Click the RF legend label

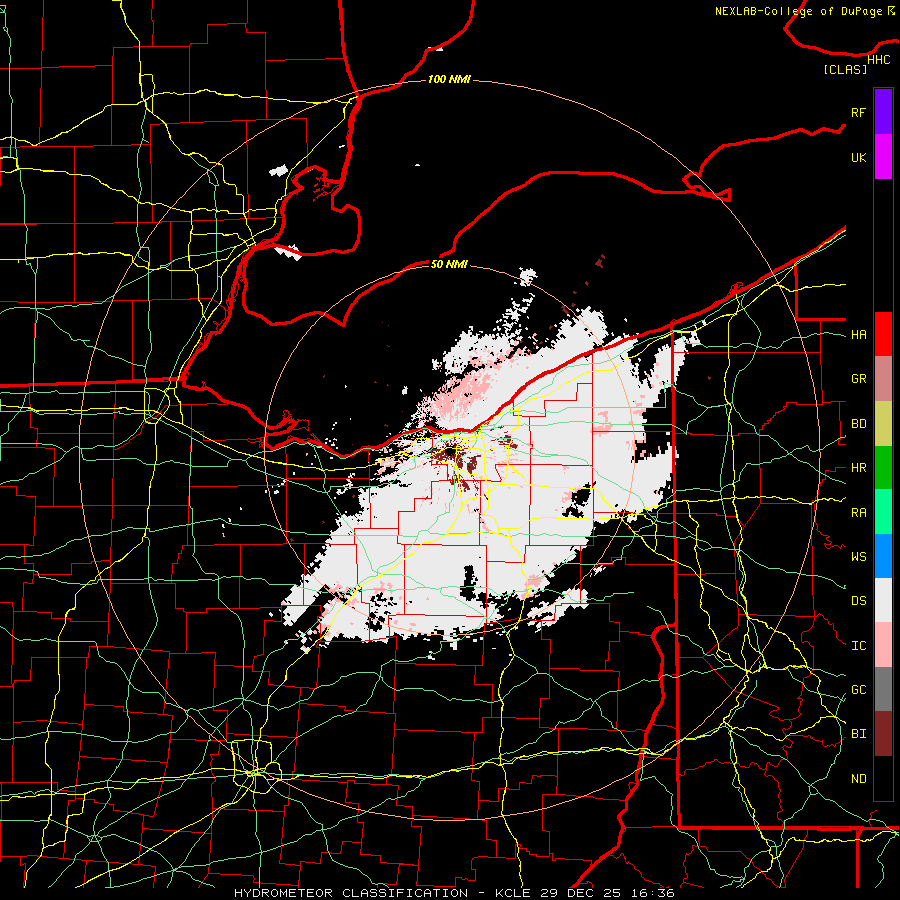[x=858, y=112]
